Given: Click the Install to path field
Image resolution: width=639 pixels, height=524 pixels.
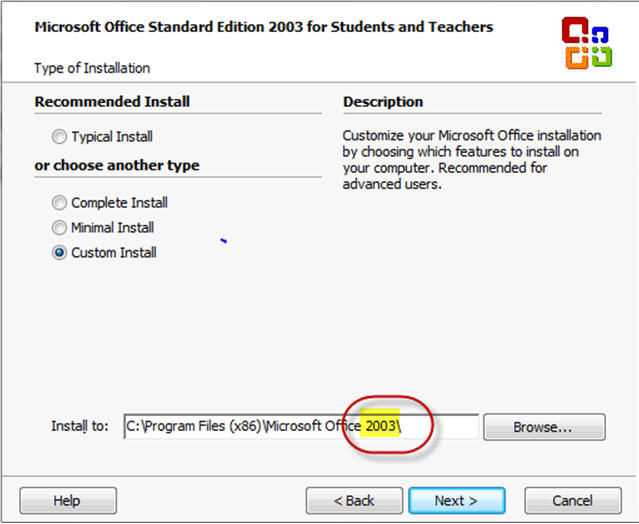Looking at the screenshot, I should pos(301,426).
